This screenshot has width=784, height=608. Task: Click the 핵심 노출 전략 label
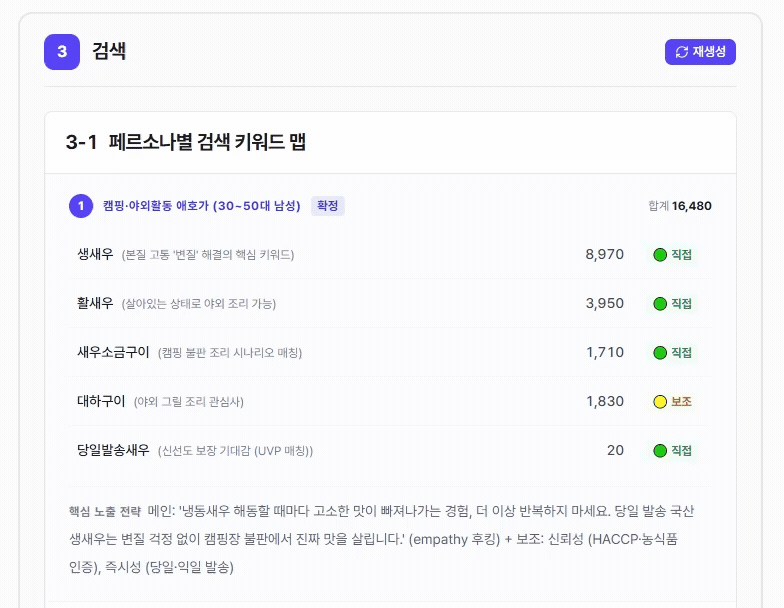(105, 512)
